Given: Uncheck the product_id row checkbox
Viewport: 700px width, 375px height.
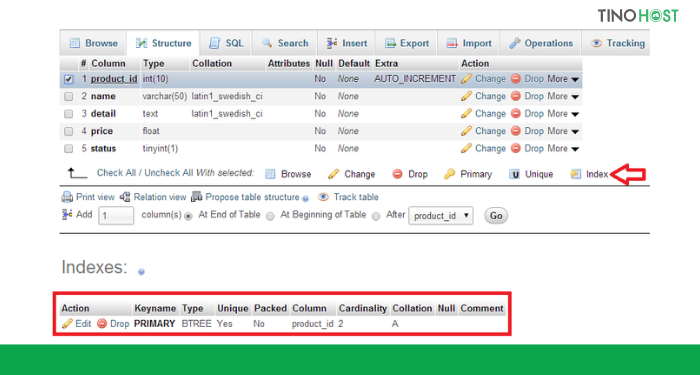Looking at the screenshot, I should 68,79.
